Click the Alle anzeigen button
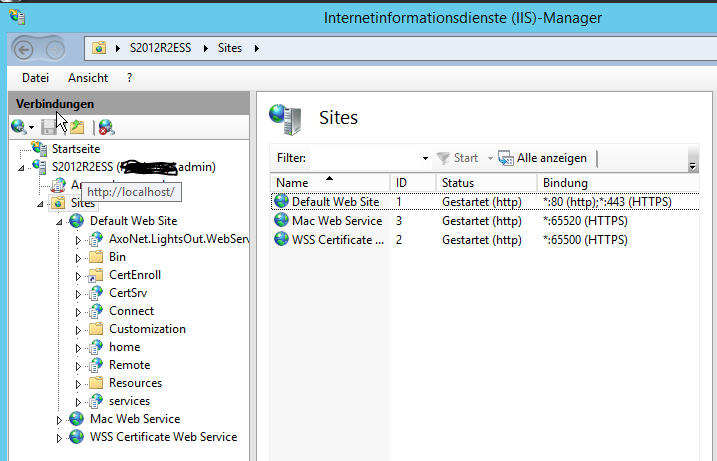Image resolution: width=717 pixels, height=461 pixels. point(542,158)
